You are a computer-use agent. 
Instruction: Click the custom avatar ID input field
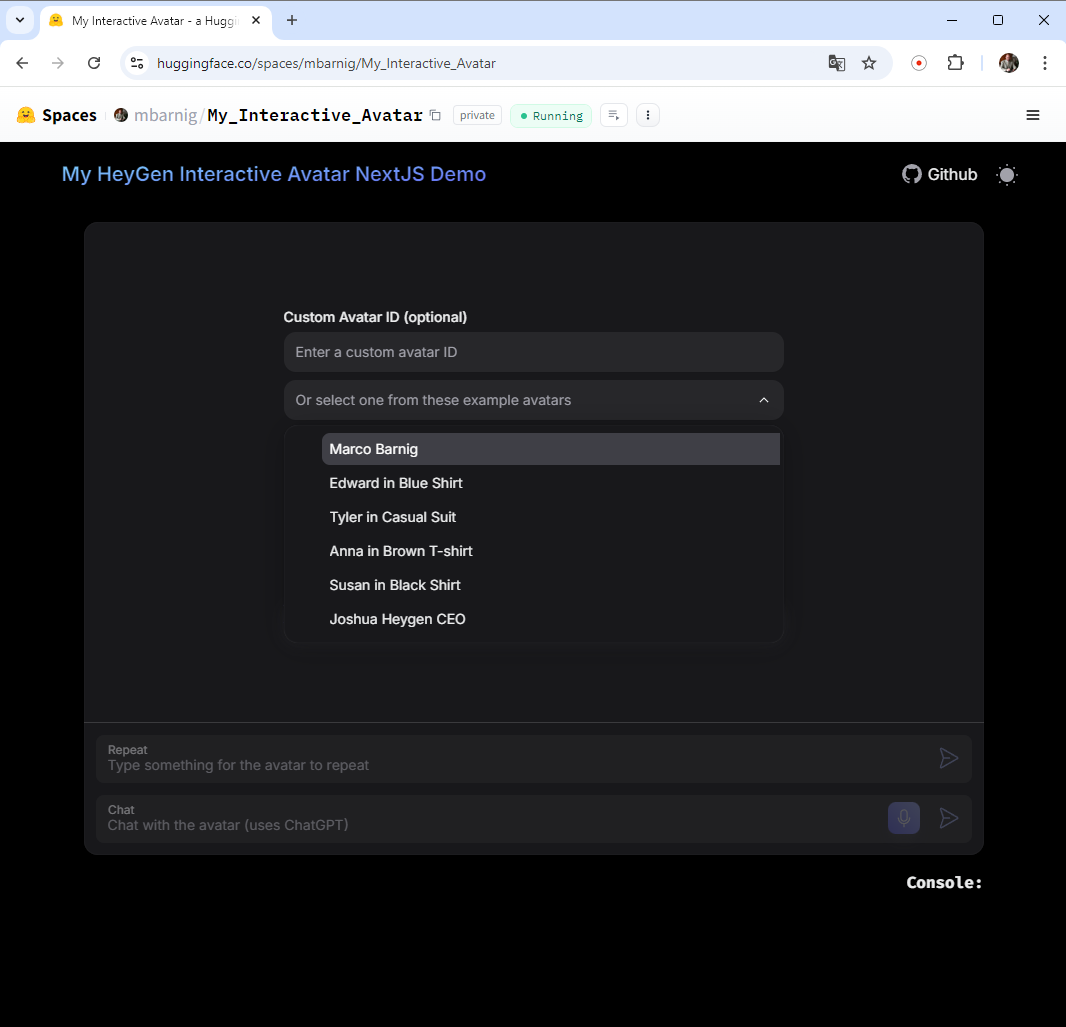pyautogui.click(x=534, y=352)
